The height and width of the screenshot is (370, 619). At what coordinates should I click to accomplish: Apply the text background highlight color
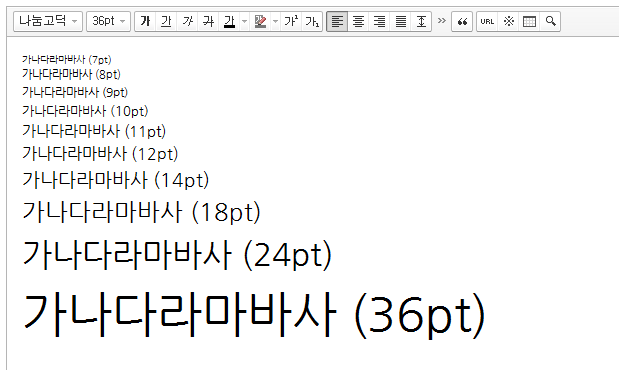point(260,21)
